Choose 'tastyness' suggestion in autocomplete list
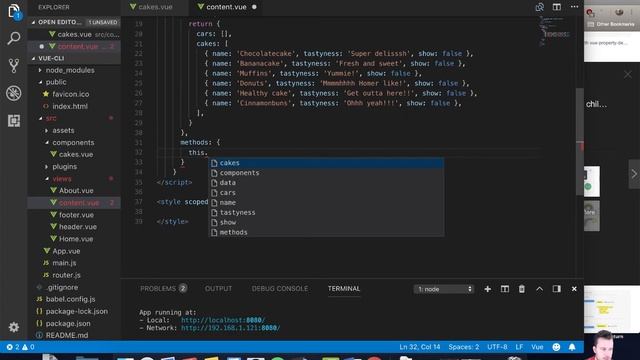This screenshot has height=360, width=640. point(327,212)
